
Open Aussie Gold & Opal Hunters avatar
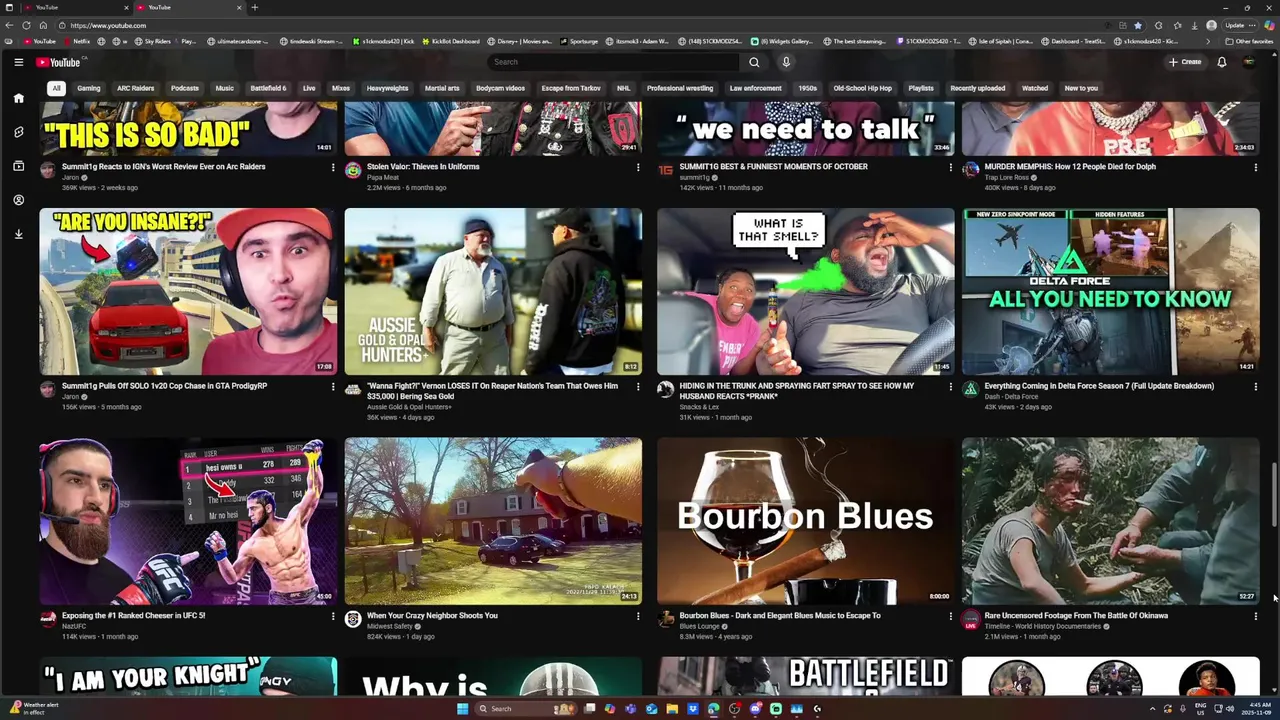pyautogui.click(x=353, y=390)
